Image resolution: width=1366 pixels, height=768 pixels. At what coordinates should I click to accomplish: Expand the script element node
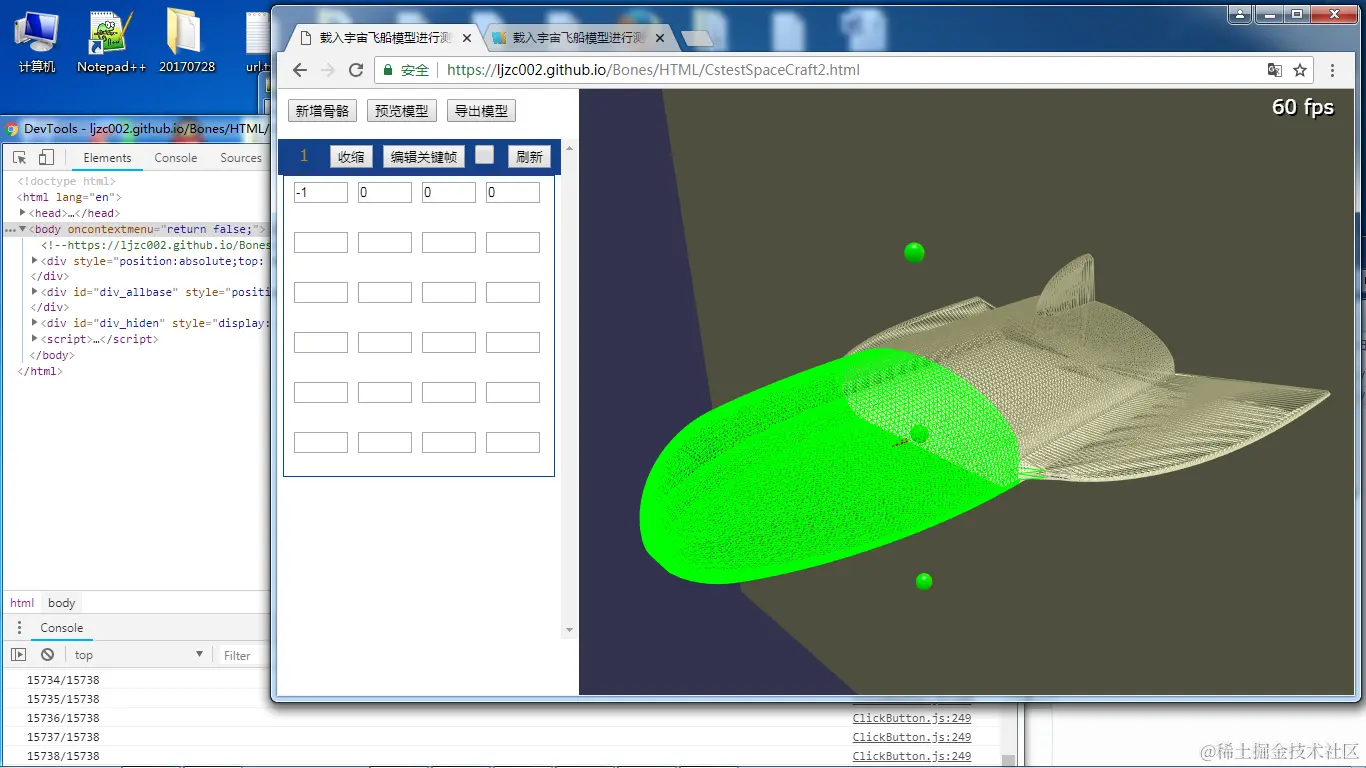point(35,339)
